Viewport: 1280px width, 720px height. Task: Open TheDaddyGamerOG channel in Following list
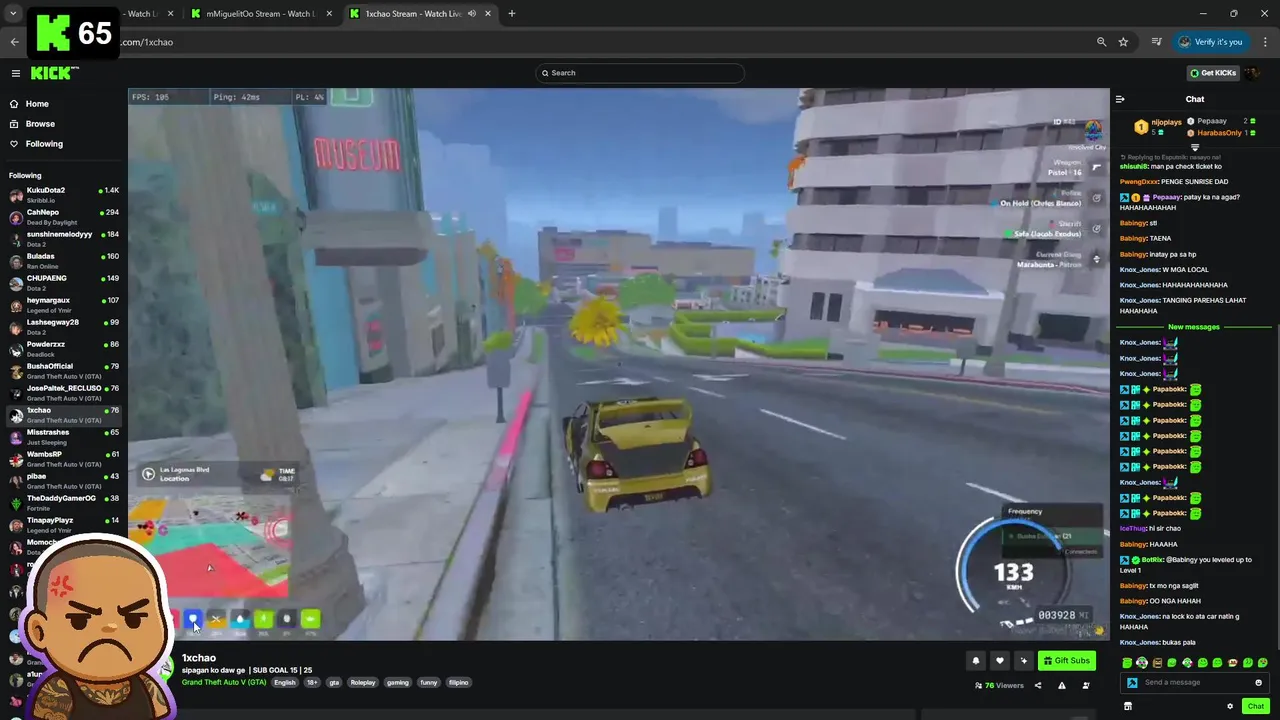point(62,502)
